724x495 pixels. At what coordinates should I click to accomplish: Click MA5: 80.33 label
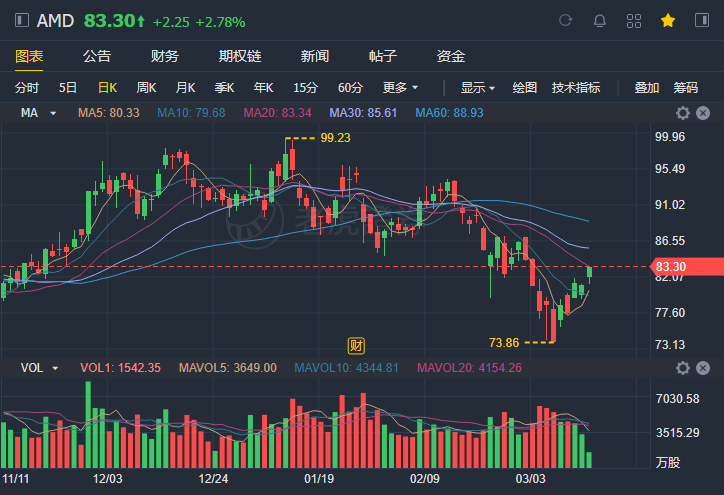click(x=109, y=113)
